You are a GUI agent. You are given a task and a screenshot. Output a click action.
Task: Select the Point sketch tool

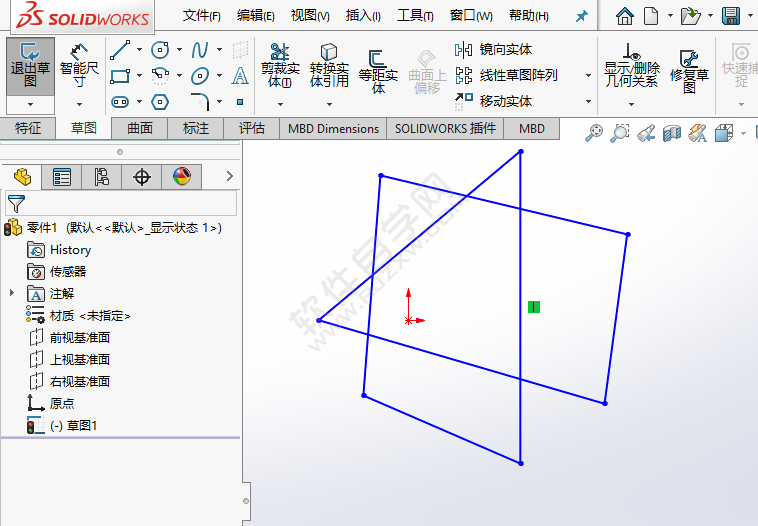(x=240, y=102)
